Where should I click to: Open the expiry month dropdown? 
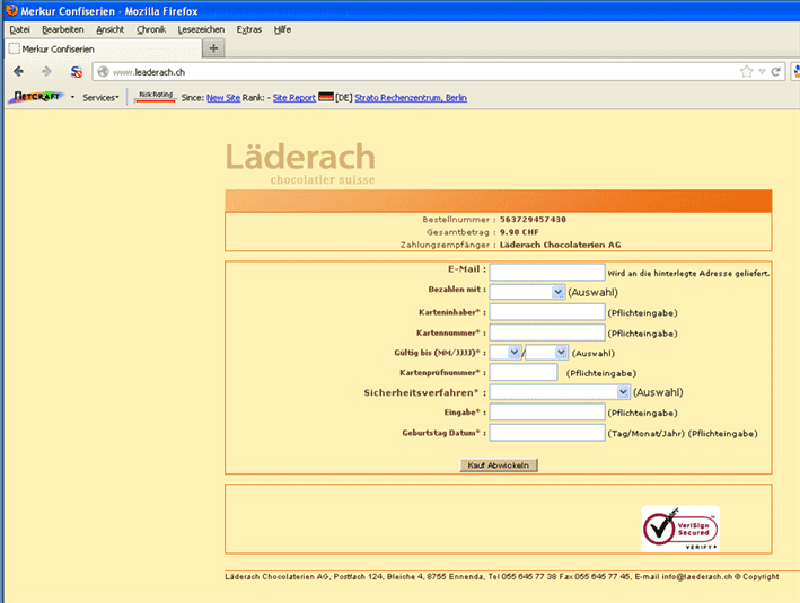pyautogui.click(x=505, y=353)
